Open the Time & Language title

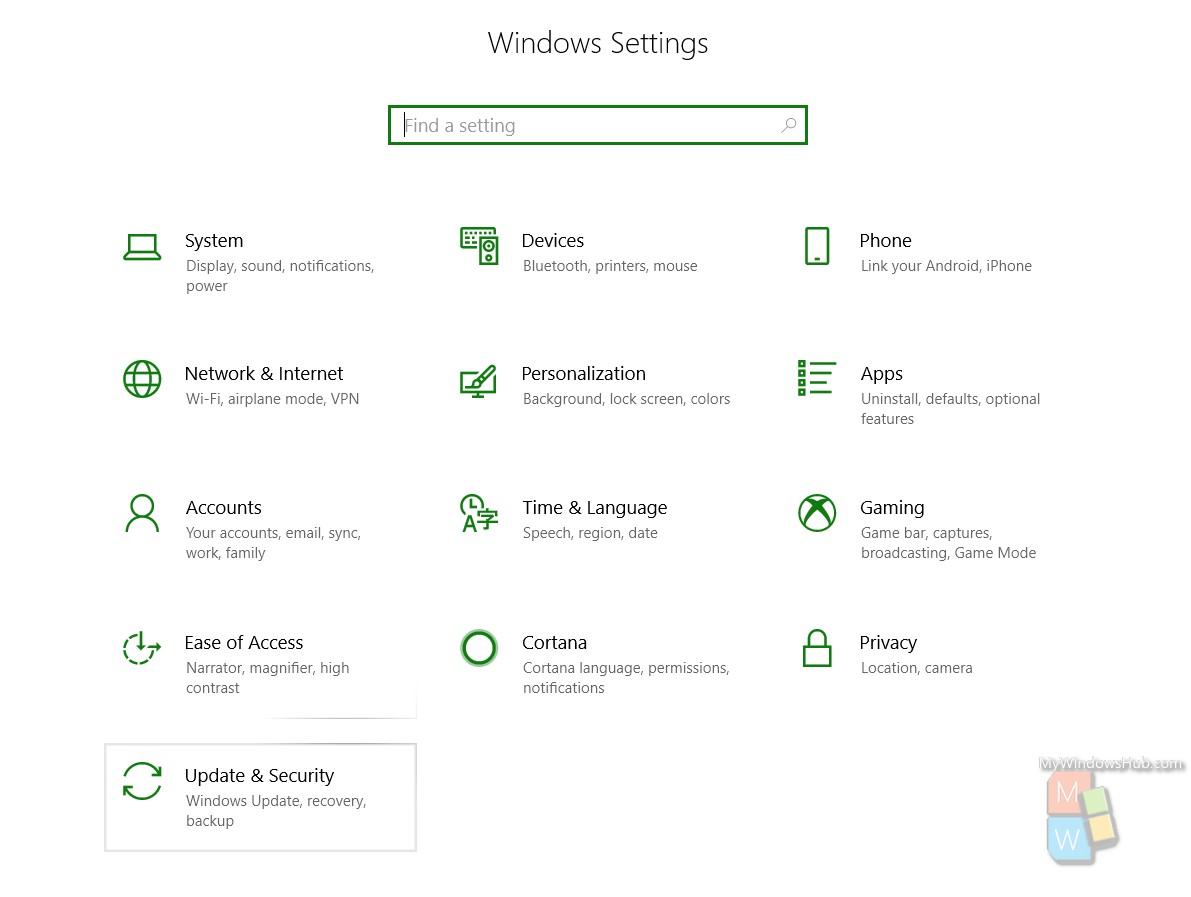click(x=595, y=508)
